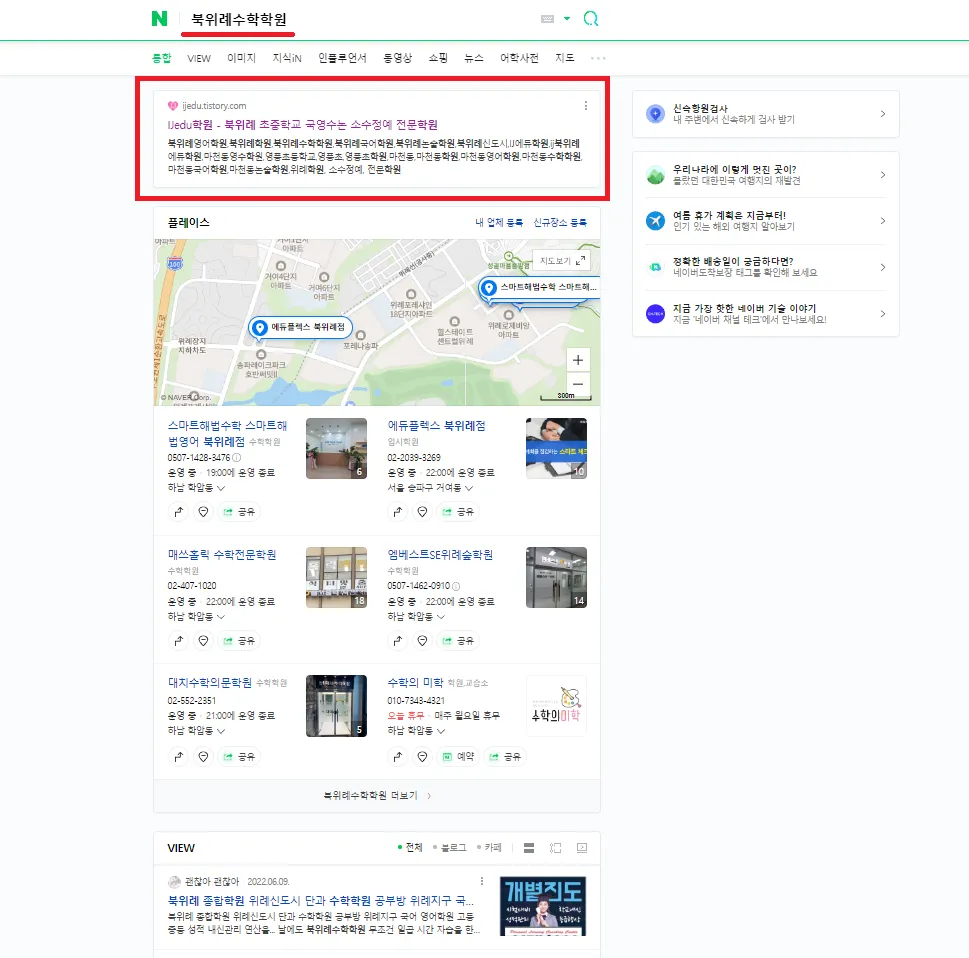
Task: Expand 매쓰홀릭 하남 학암동 address chevron
Action: (x=221, y=617)
